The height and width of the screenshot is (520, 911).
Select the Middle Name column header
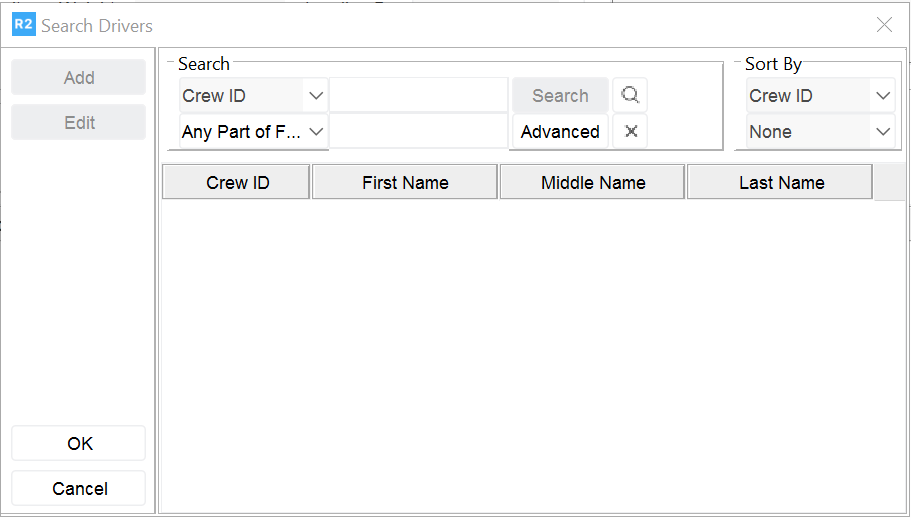tap(593, 183)
